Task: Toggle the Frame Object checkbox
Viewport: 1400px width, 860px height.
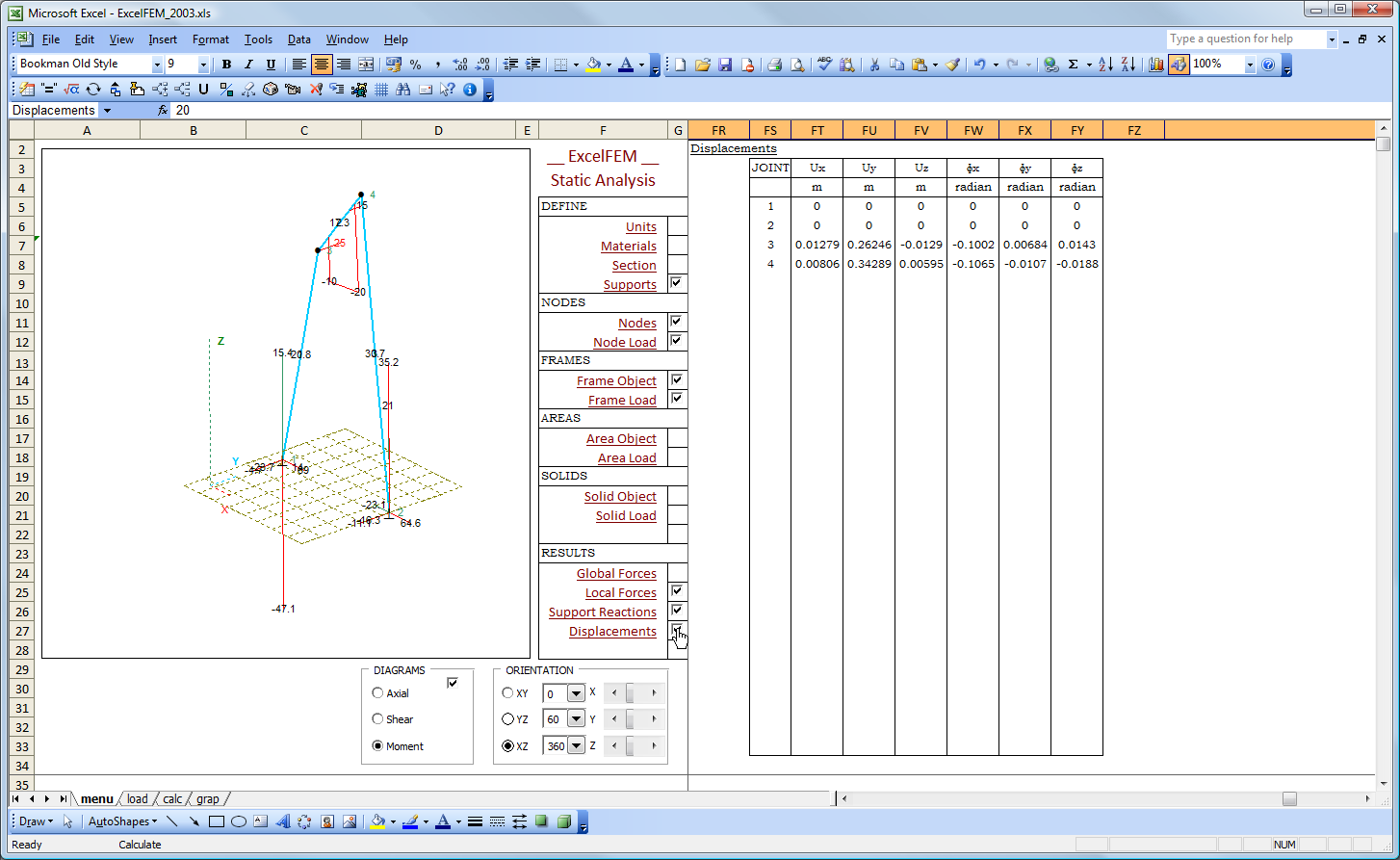Action: click(x=676, y=379)
